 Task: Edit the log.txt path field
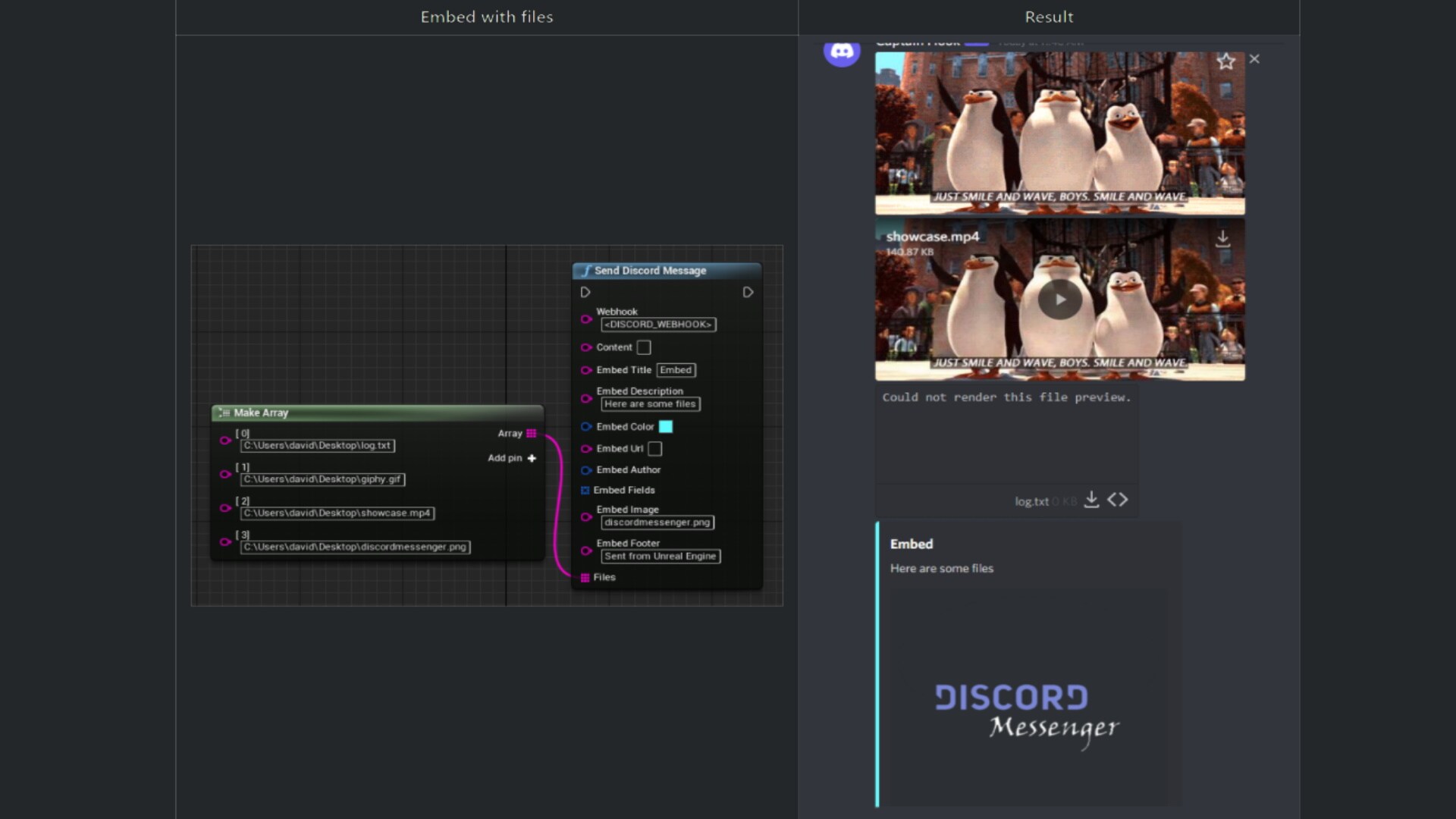318,446
